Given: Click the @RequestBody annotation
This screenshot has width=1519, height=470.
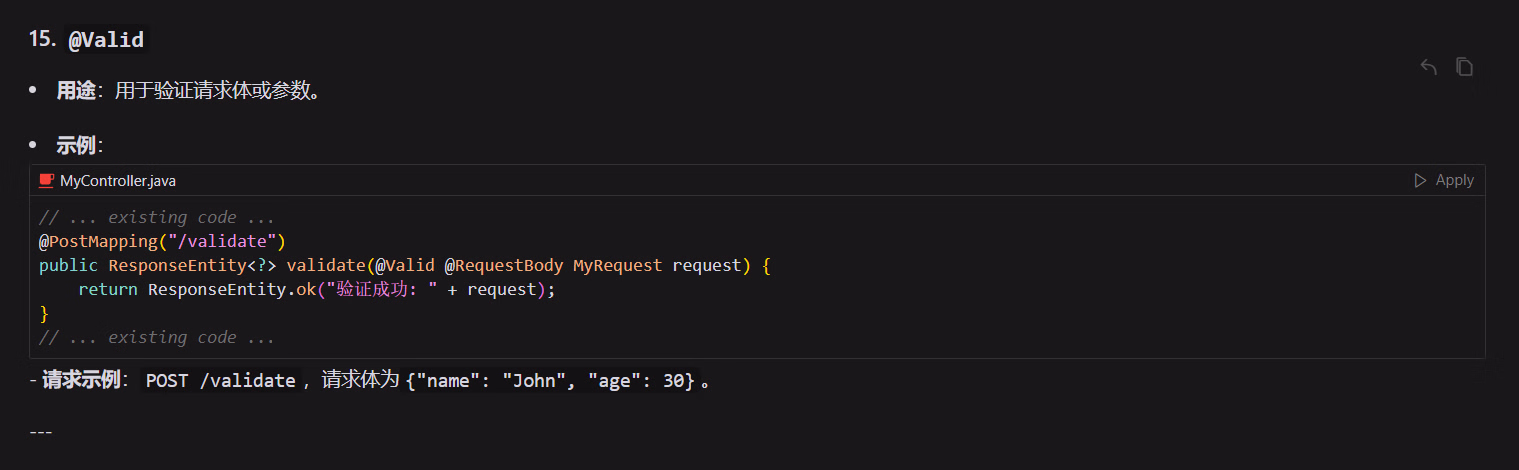Looking at the screenshot, I should (504, 265).
